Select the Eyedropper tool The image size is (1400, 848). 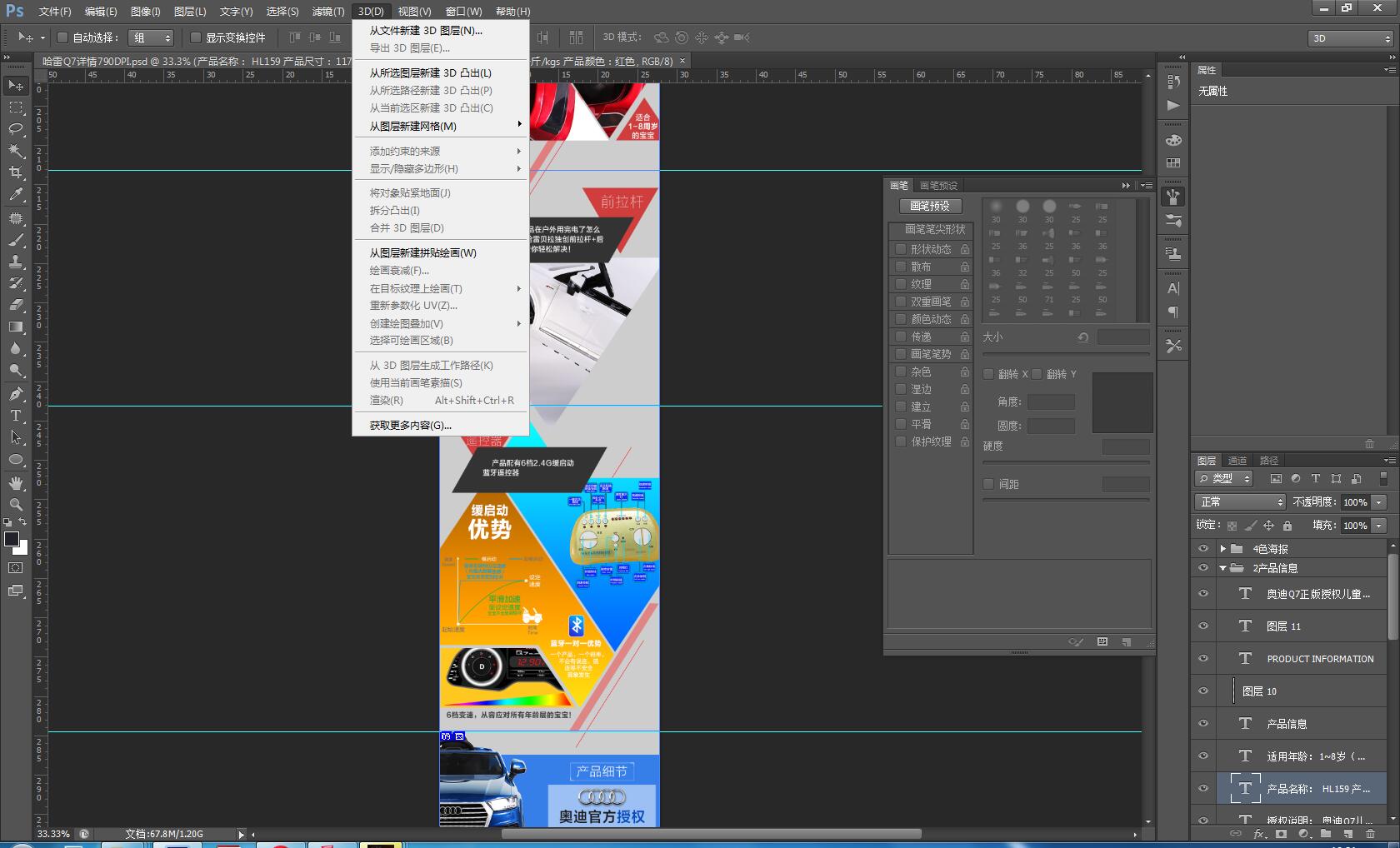[16, 194]
